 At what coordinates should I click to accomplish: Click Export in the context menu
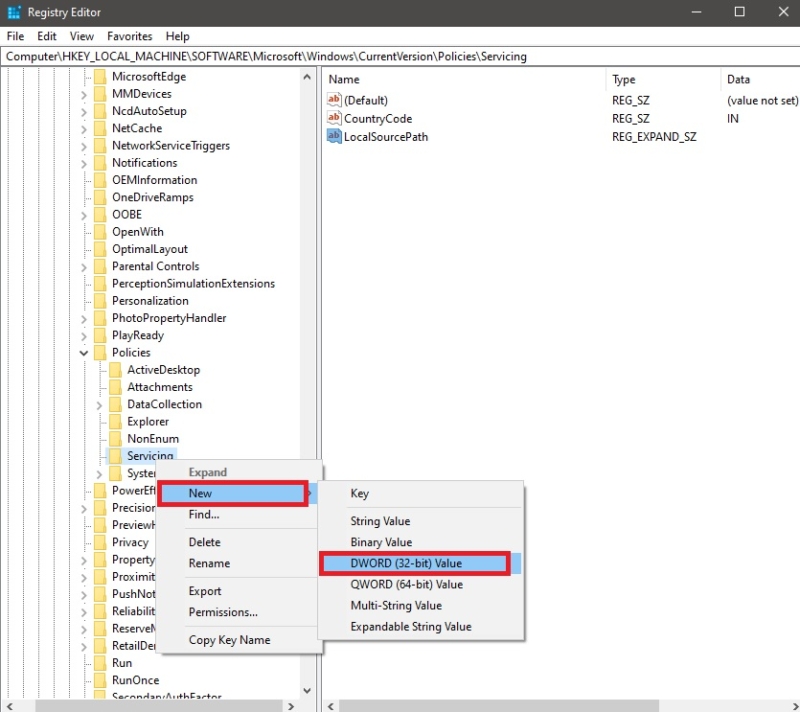click(x=204, y=590)
